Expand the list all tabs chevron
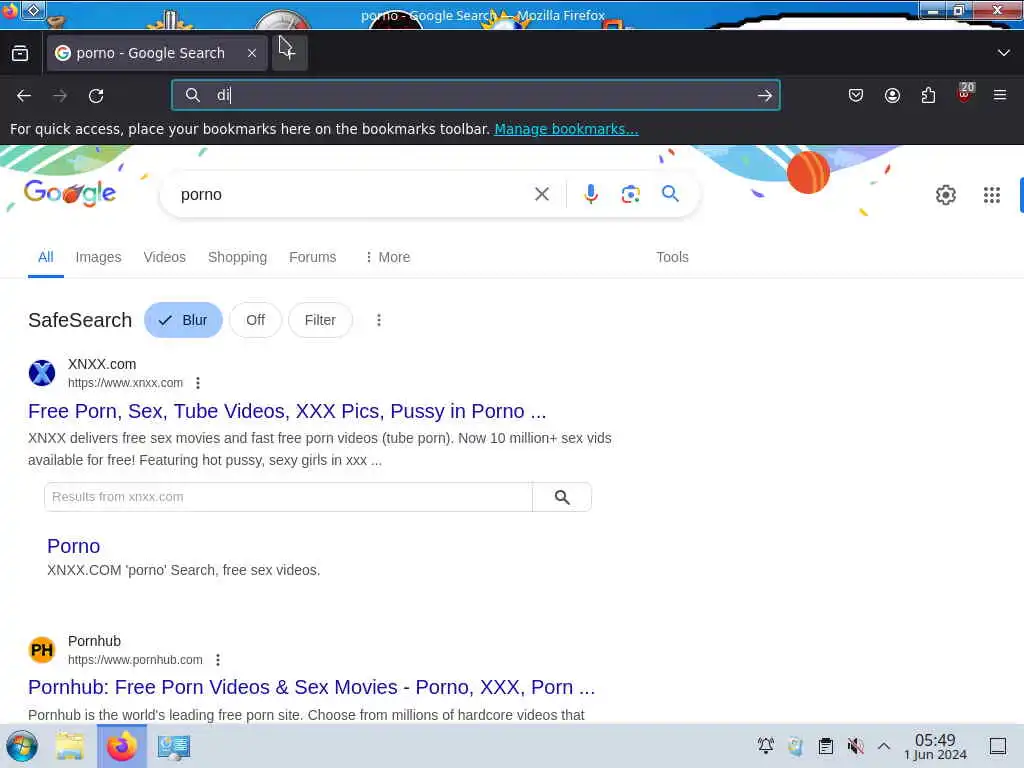This screenshot has width=1024, height=768. coord(1004,53)
